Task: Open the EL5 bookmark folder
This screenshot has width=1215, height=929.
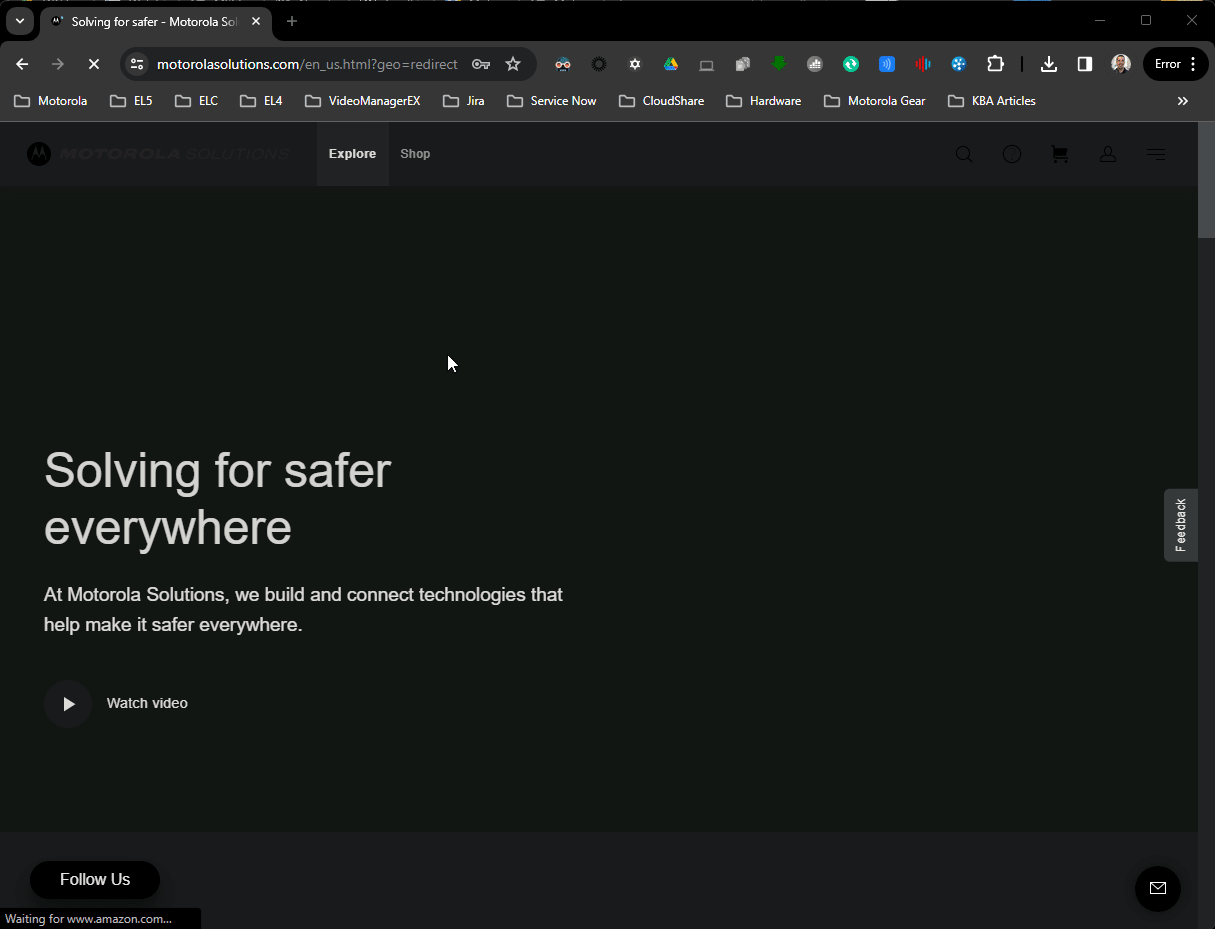Action: pos(132,101)
